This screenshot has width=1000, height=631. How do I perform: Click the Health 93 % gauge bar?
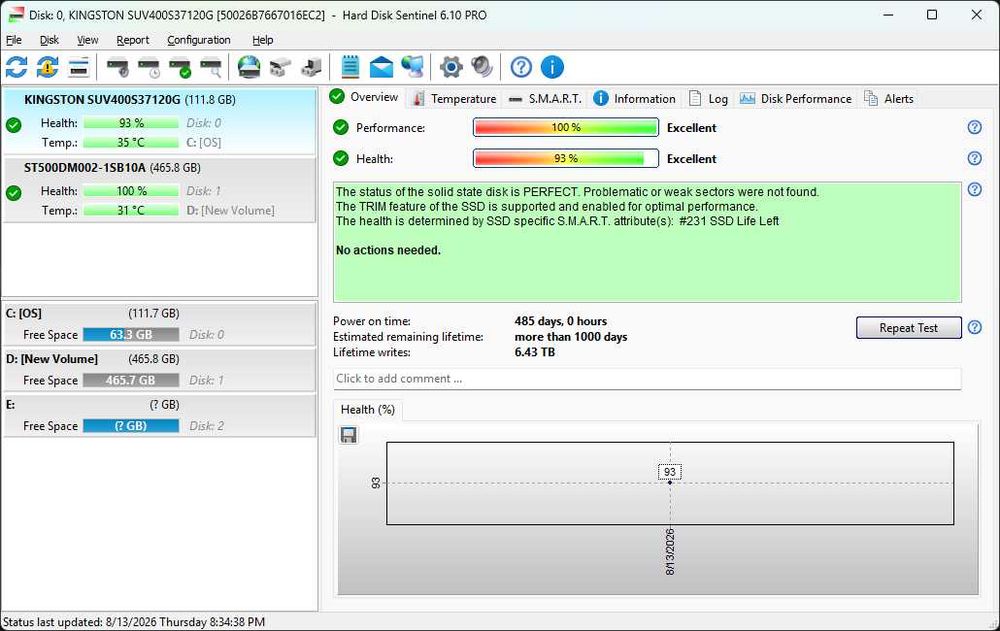pos(566,158)
